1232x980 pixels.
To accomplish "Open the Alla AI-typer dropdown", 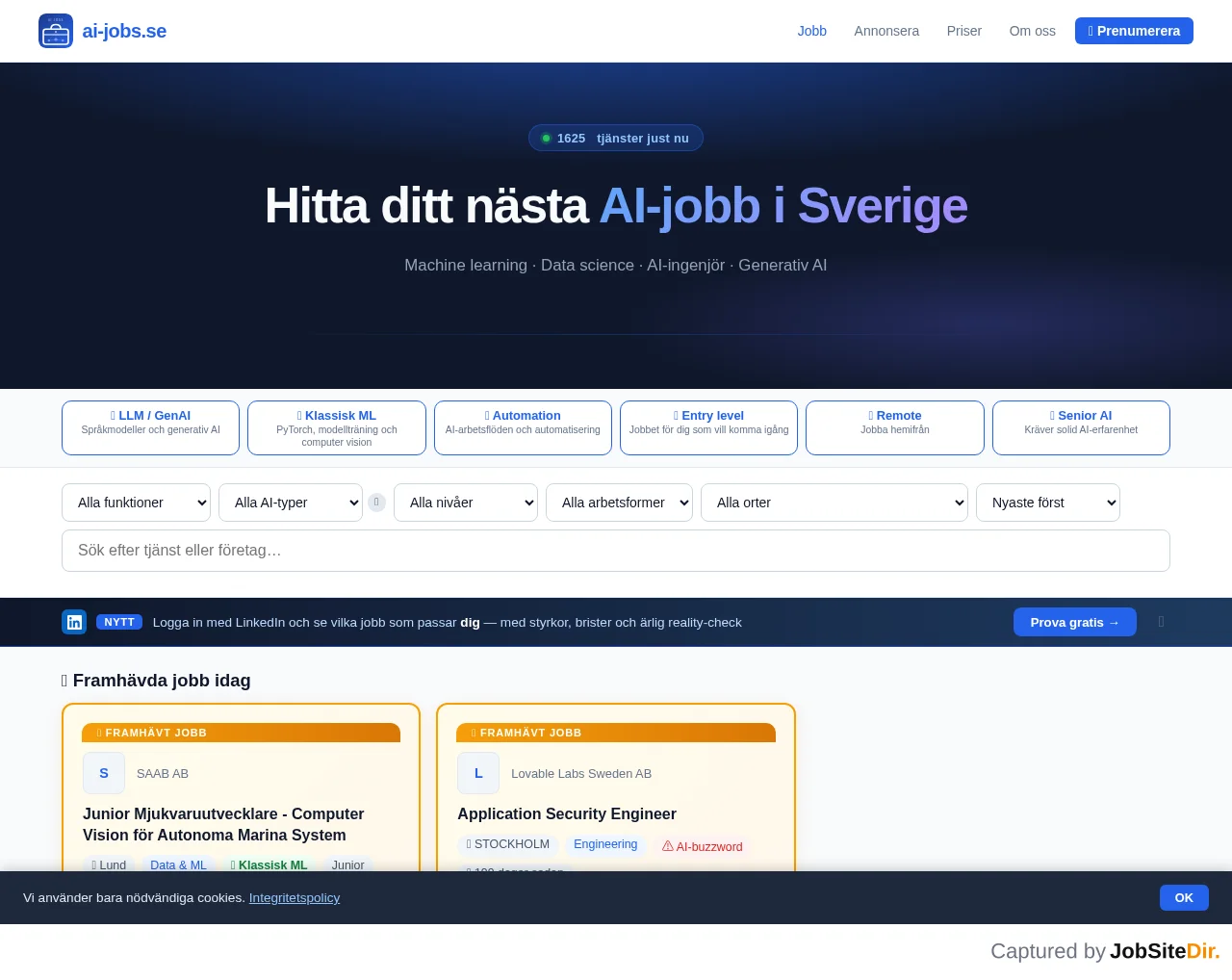I will 291,503.
